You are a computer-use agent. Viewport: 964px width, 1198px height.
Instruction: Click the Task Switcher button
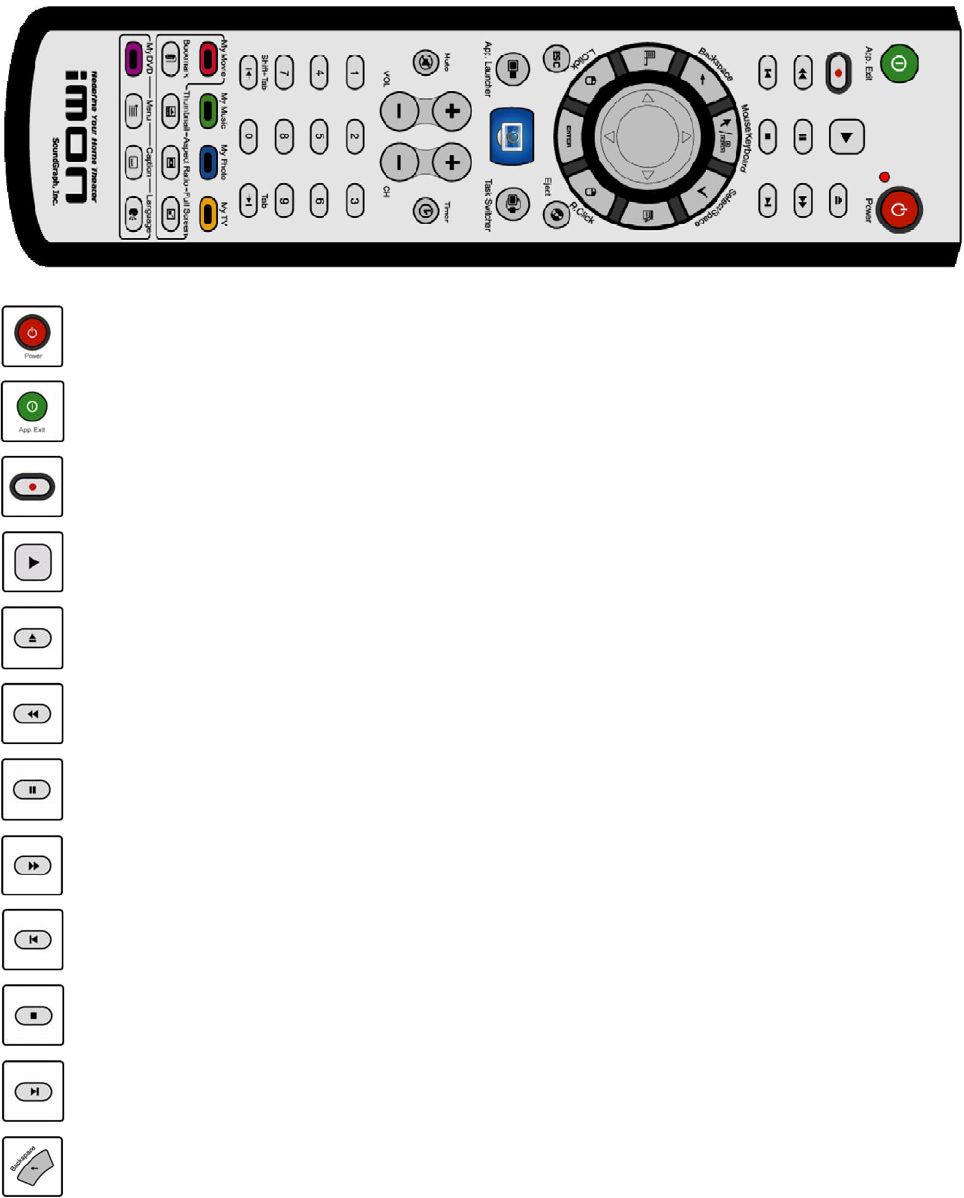pyautogui.click(x=513, y=204)
